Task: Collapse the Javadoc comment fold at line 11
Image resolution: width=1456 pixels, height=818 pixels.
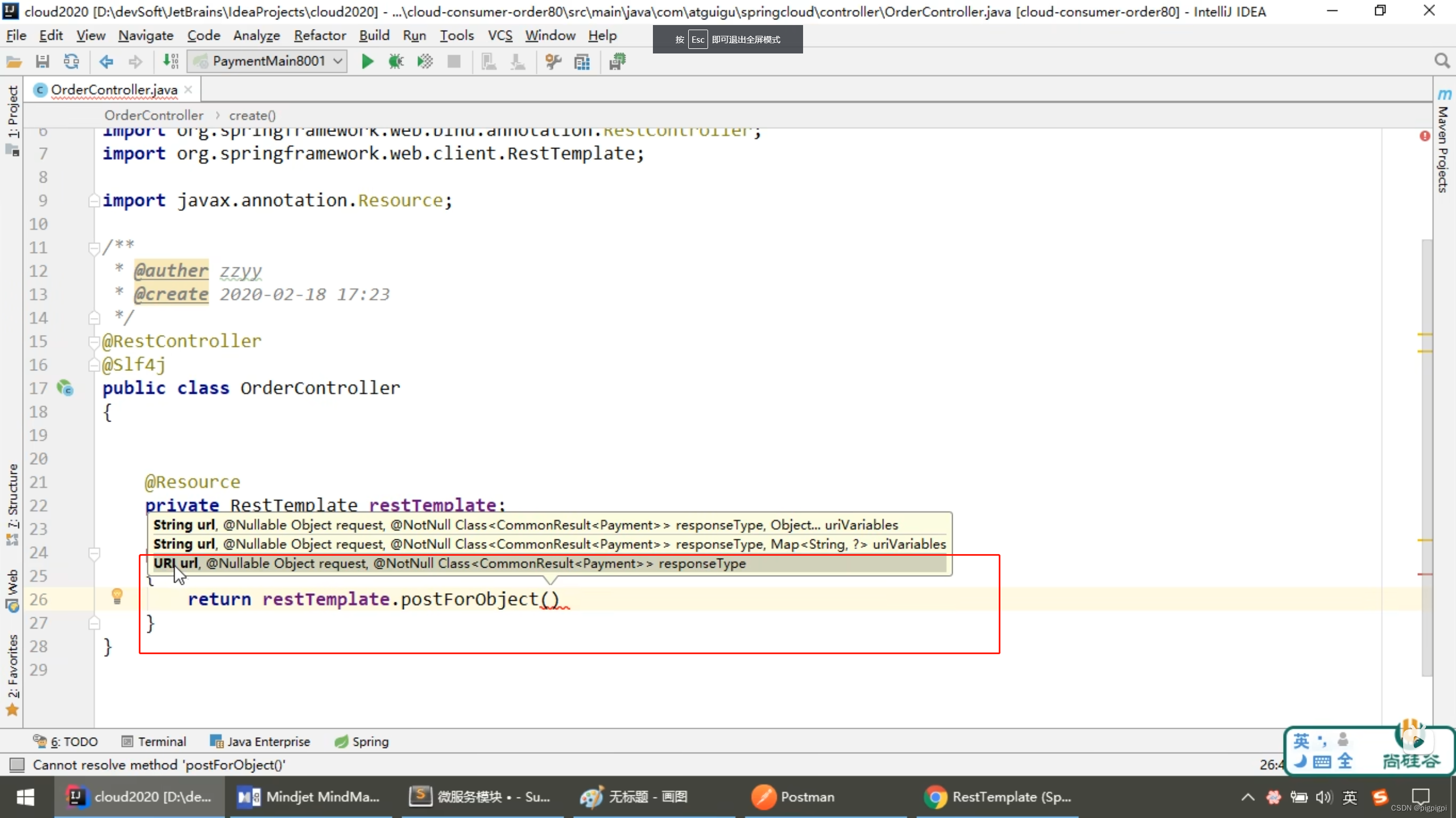Action: pos(94,248)
